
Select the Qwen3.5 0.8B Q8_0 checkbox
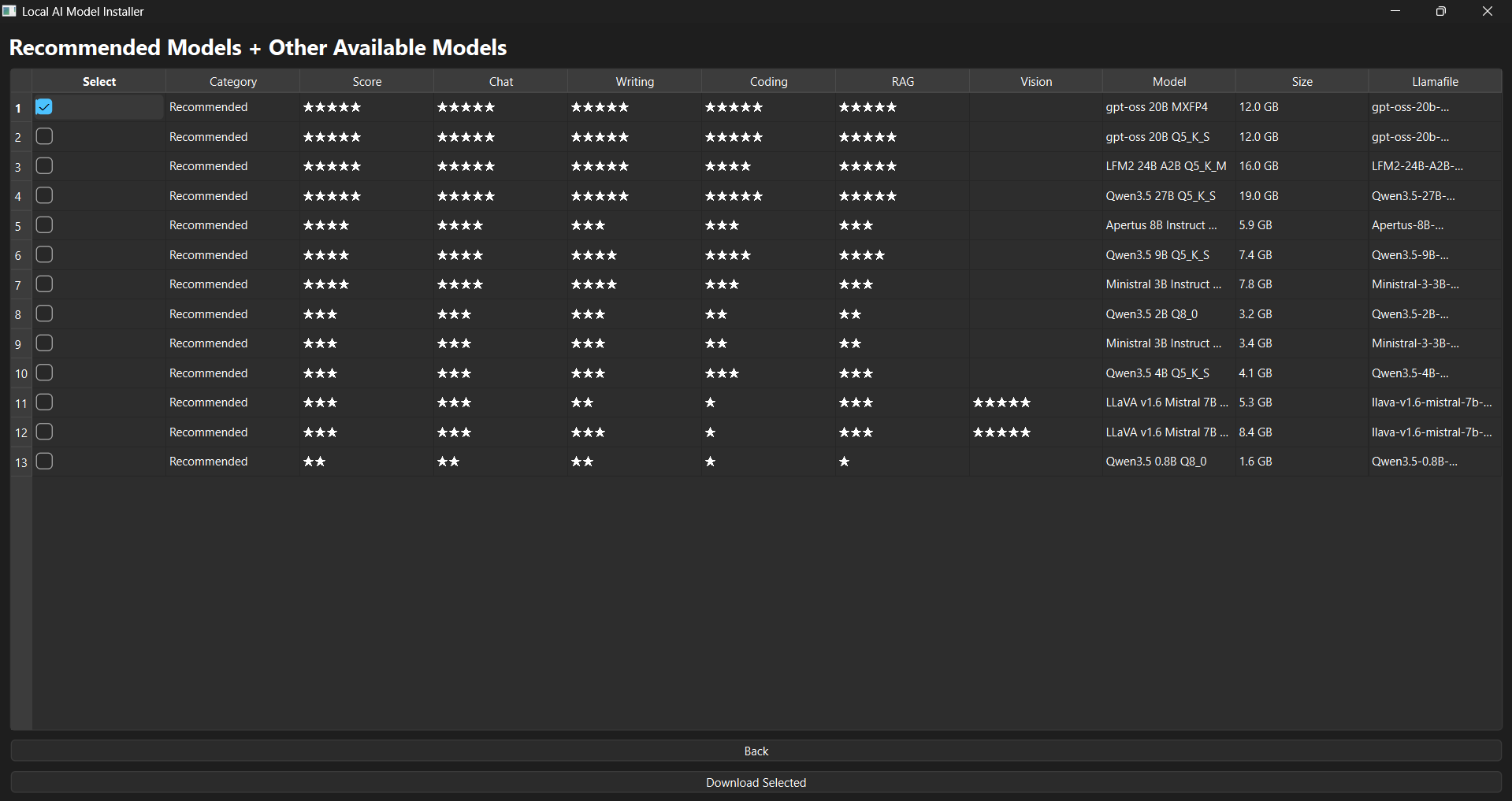pyautogui.click(x=44, y=462)
